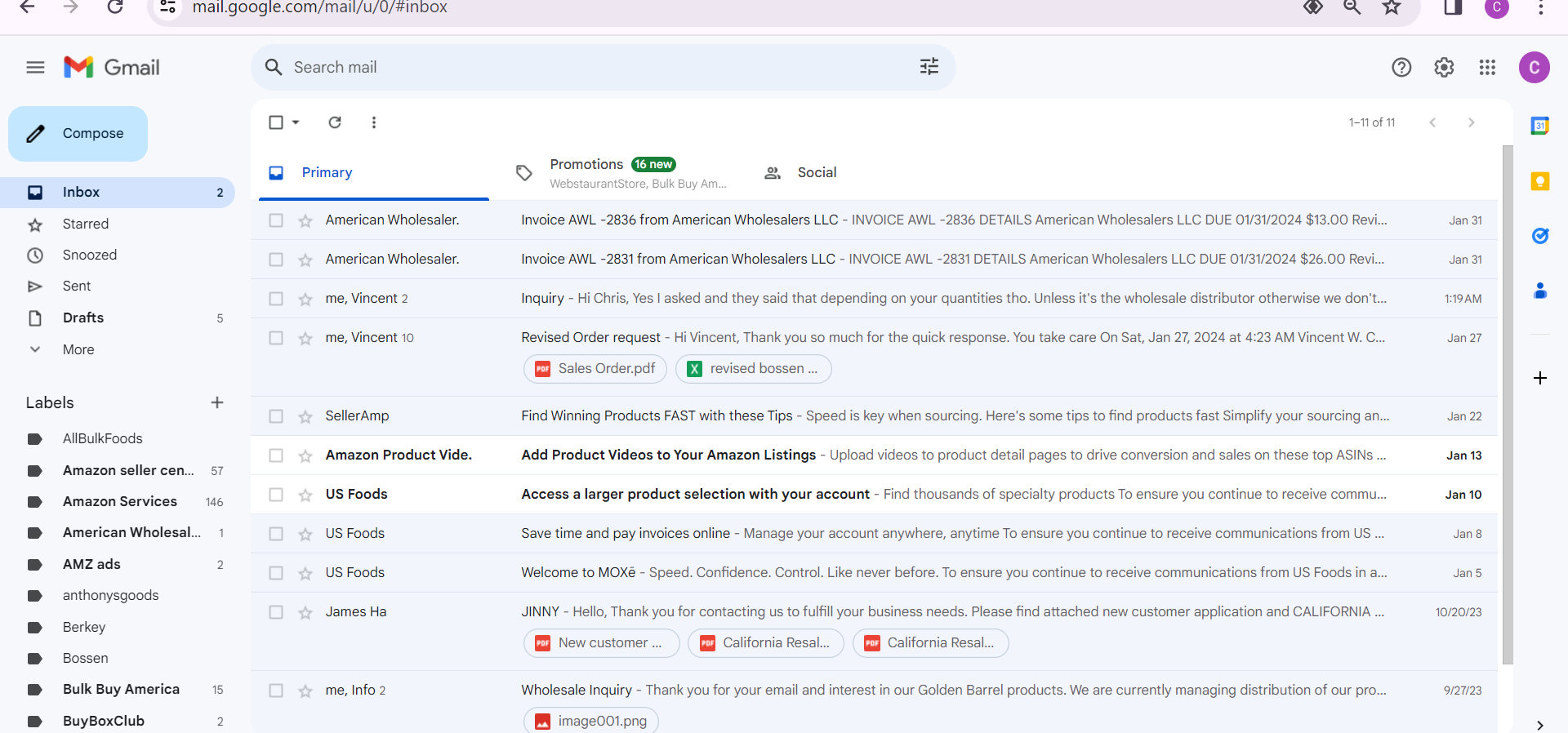
Task: Open Sales Order.pdf attachment
Action: click(x=595, y=369)
